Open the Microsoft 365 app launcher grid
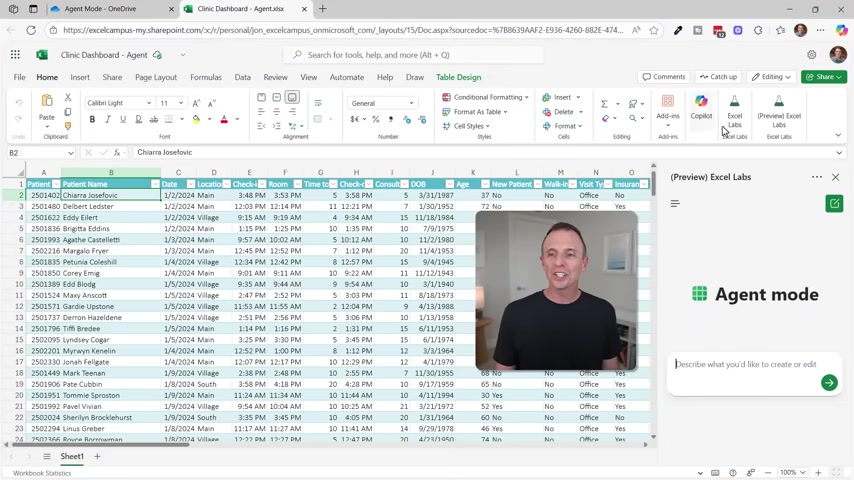The height and width of the screenshot is (480, 854). pyautogui.click(x=15, y=54)
